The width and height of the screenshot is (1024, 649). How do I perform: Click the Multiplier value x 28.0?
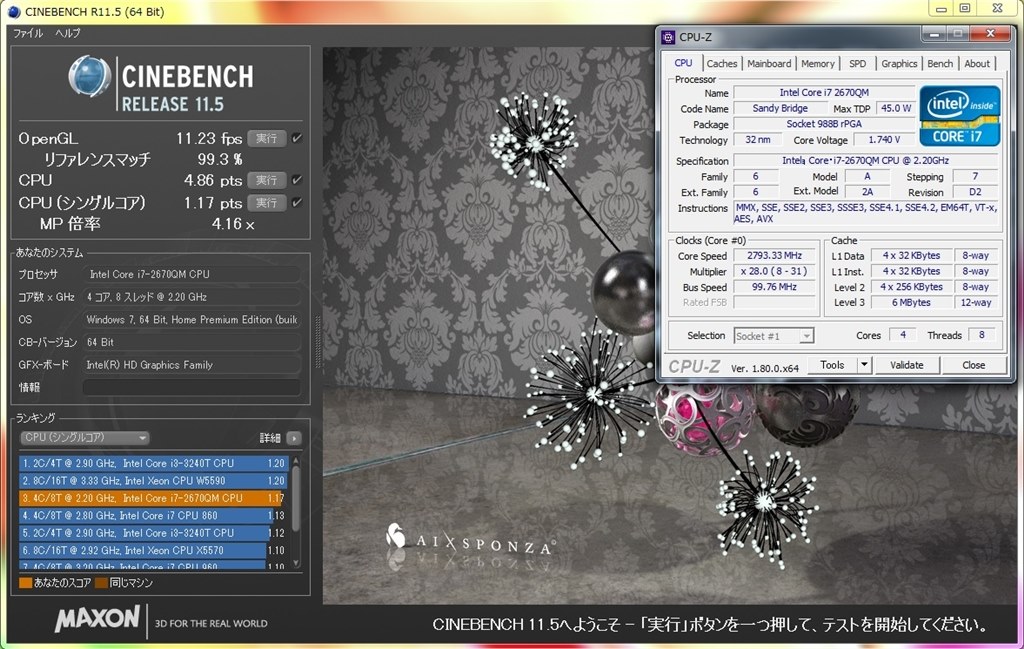coord(775,271)
